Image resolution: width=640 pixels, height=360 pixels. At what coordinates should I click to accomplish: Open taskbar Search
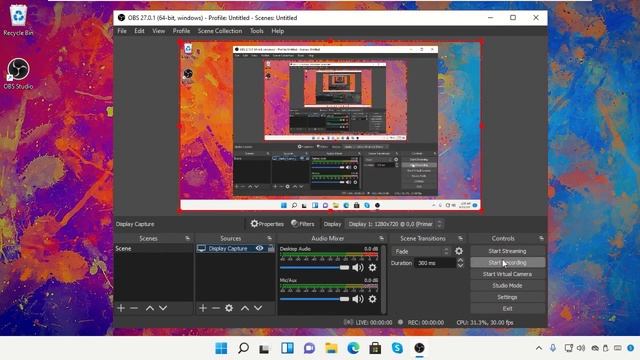click(x=243, y=348)
